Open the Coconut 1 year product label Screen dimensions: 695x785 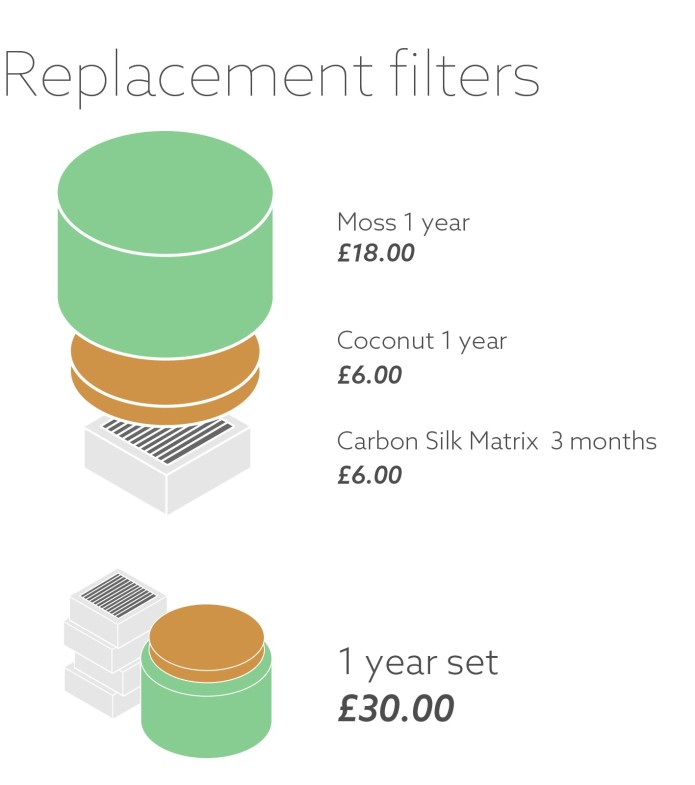pyautogui.click(x=422, y=341)
